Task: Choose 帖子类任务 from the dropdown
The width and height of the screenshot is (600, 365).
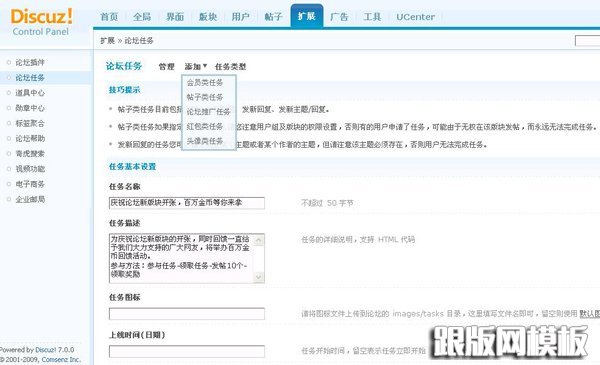Action: tap(205, 97)
